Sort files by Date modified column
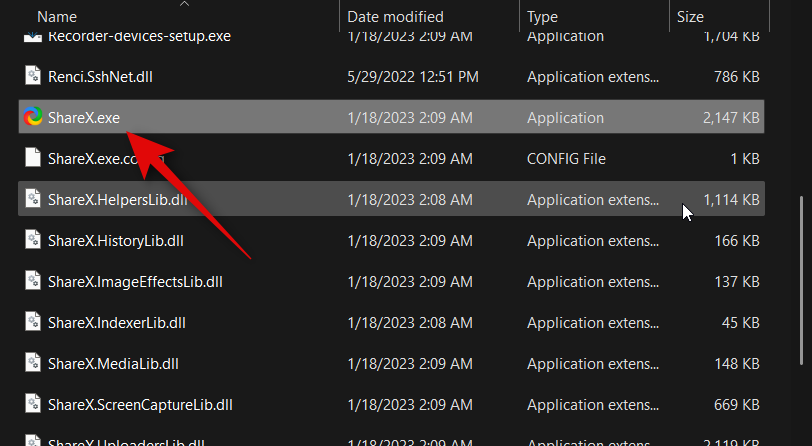The image size is (812, 446). click(396, 16)
